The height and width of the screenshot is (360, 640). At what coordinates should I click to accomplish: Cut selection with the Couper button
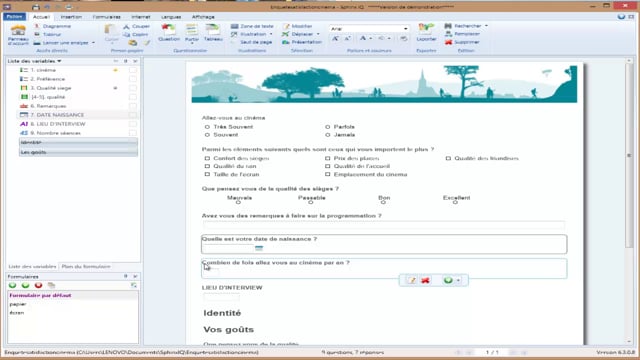click(136, 27)
